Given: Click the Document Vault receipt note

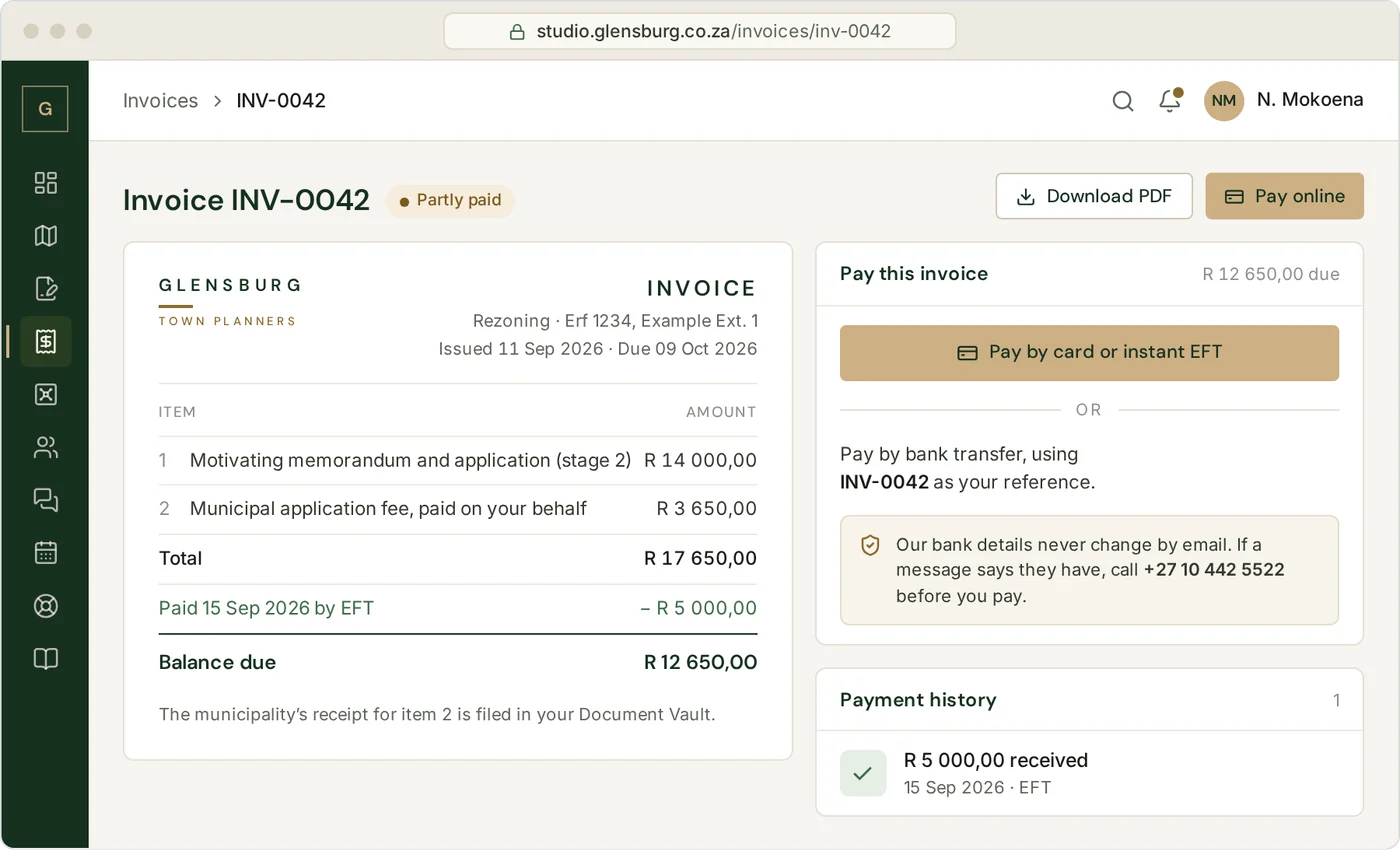Looking at the screenshot, I should pos(437,715).
